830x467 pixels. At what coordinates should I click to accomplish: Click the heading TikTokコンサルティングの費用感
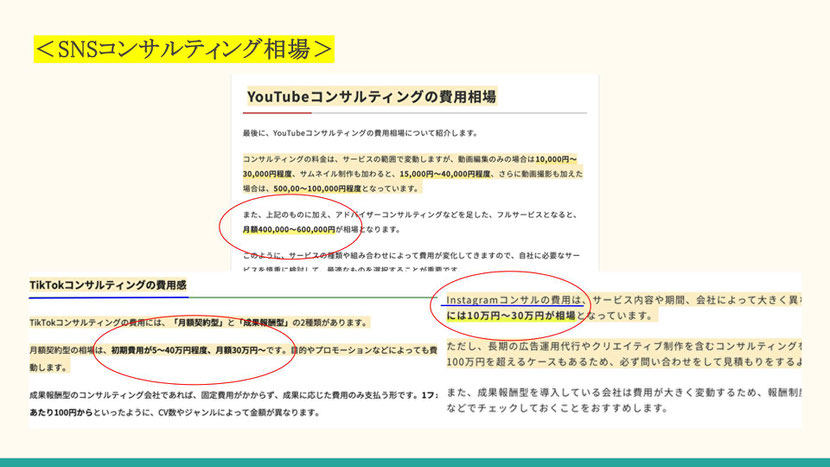pyautogui.click(x=108, y=285)
